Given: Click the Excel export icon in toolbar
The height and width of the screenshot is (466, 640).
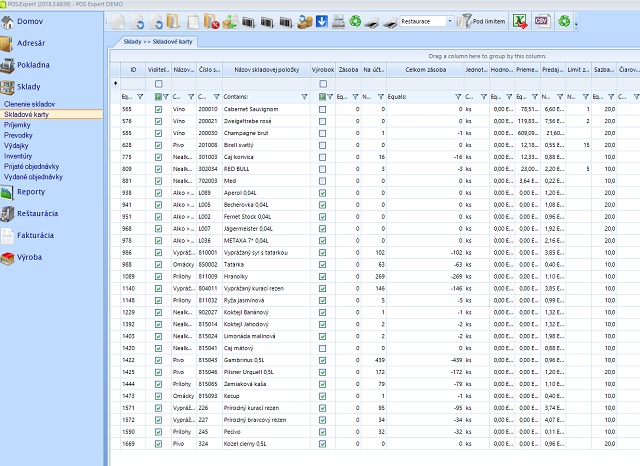Looking at the screenshot, I should point(521,20).
